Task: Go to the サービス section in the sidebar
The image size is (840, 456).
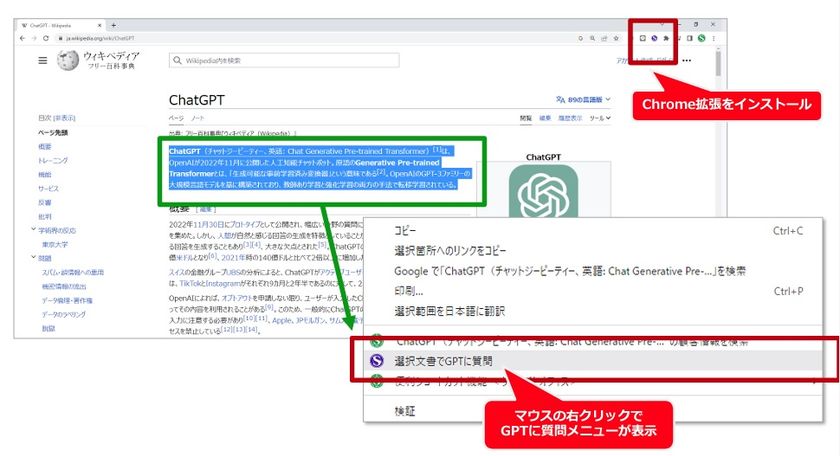Action: click(49, 188)
